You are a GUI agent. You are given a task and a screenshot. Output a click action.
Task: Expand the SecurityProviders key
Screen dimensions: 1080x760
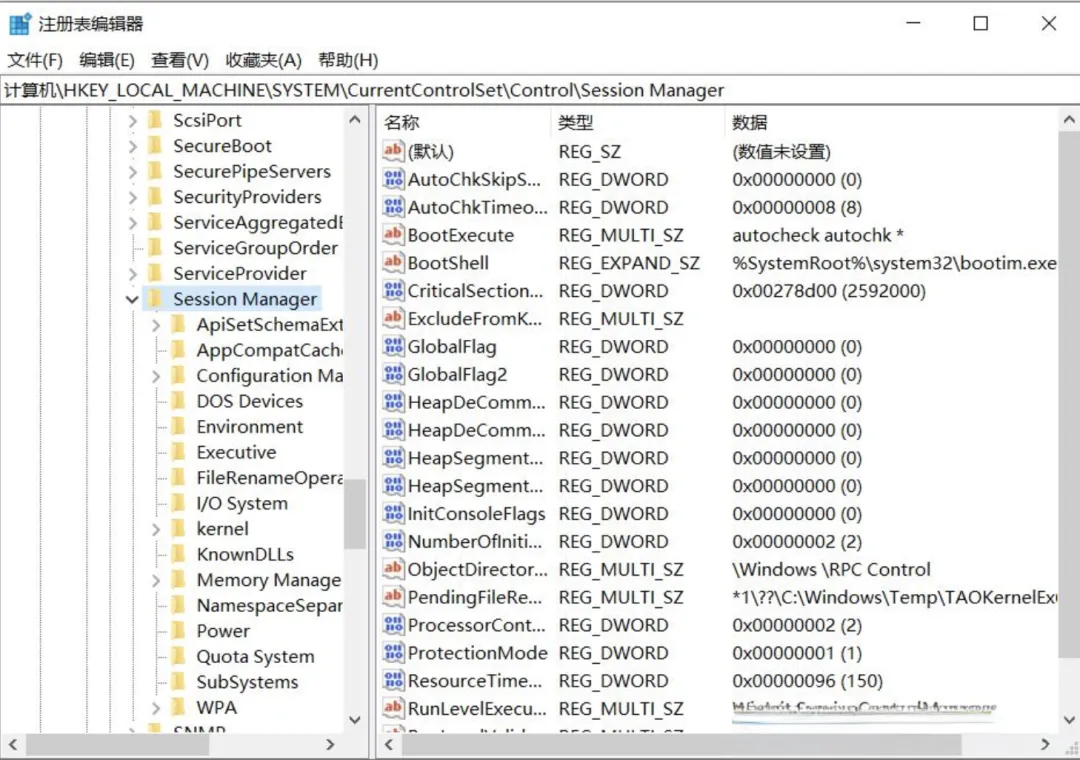(132, 198)
